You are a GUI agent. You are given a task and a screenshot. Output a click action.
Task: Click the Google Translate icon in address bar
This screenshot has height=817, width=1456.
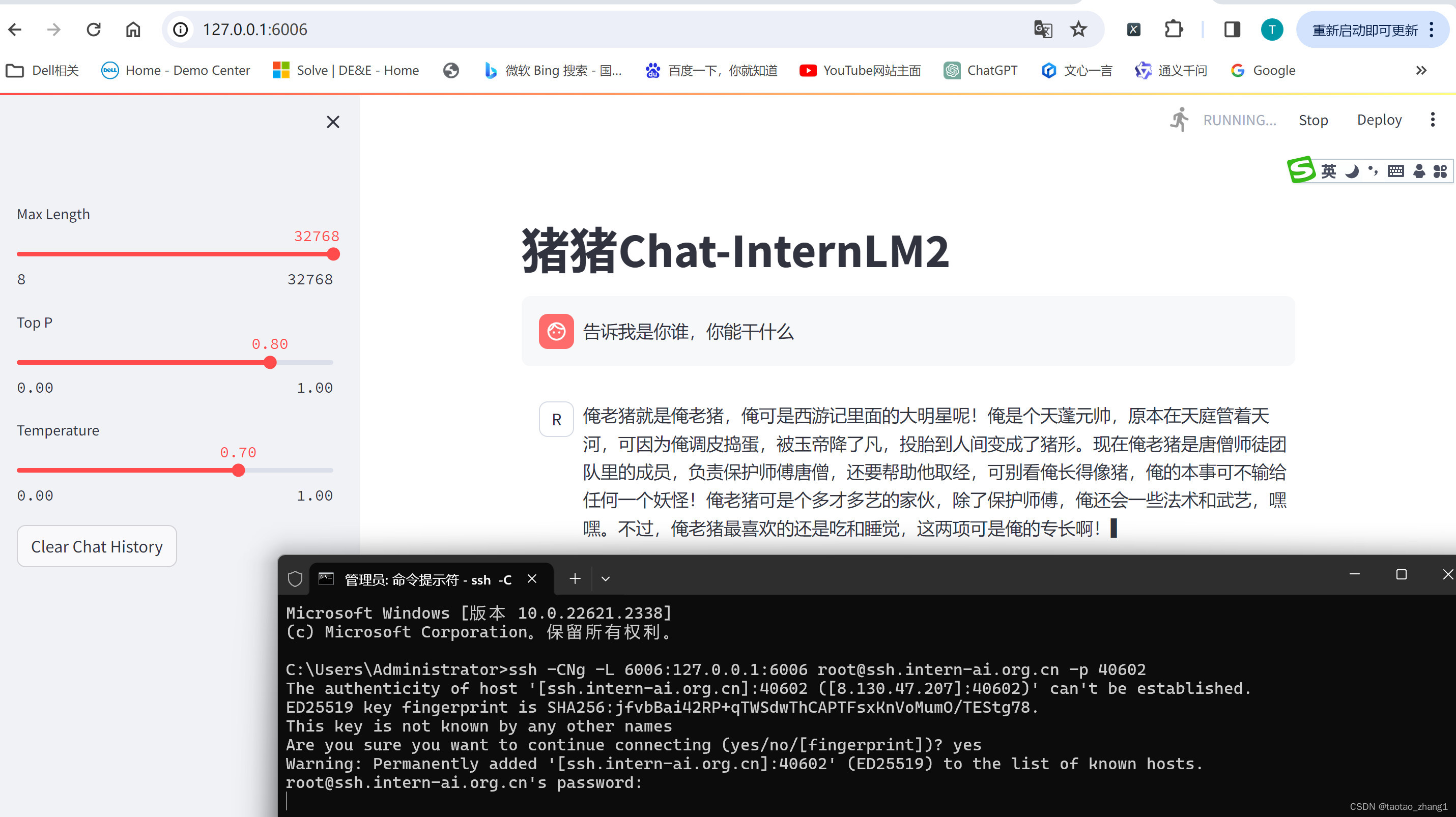(x=1043, y=30)
